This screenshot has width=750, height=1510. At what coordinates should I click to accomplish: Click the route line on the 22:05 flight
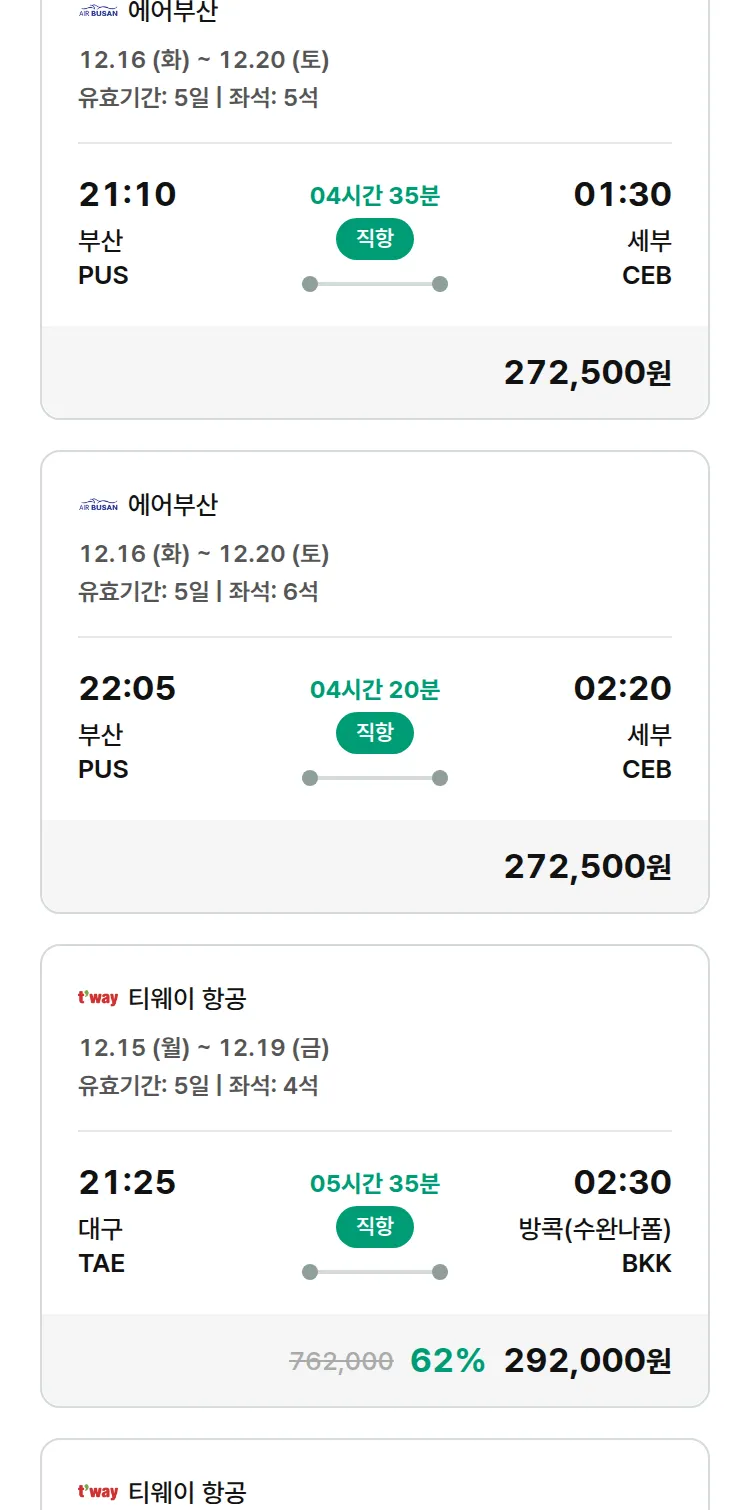pyautogui.click(x=375, y=778)
